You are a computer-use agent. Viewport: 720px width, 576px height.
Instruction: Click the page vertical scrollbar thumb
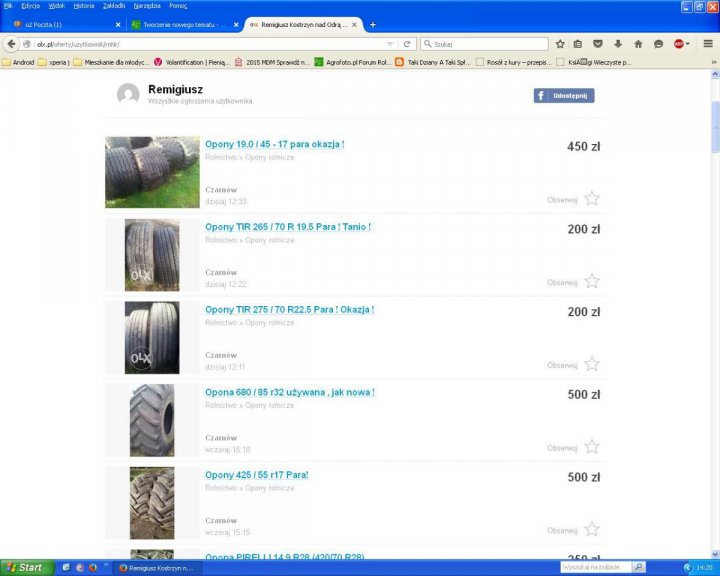point(714,126)
